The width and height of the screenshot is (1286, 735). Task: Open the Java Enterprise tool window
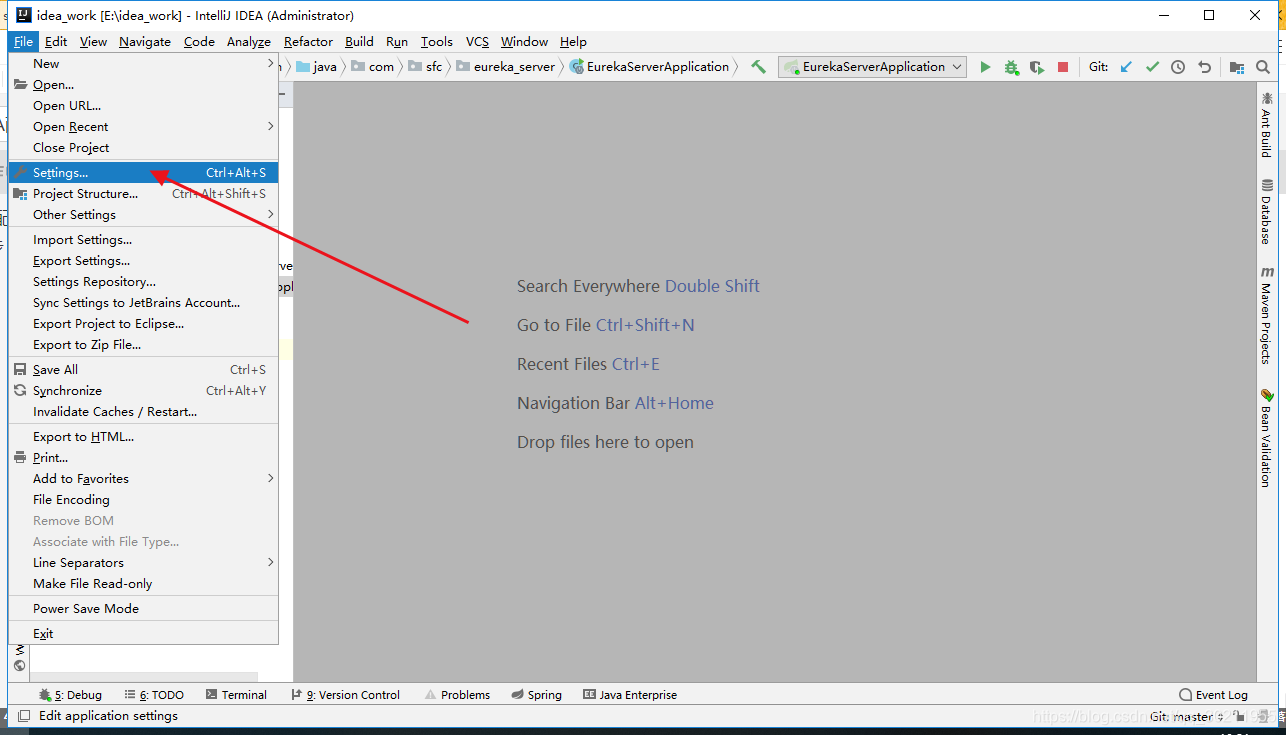630,695
